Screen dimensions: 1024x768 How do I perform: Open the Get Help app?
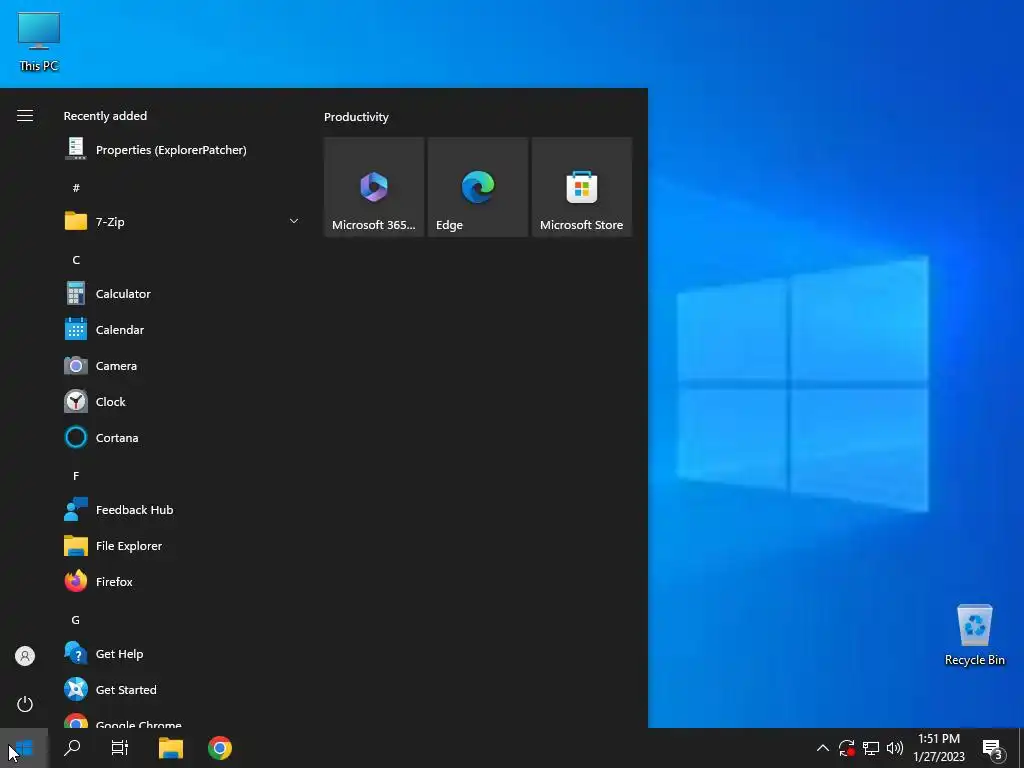pyautogui.click(x=182, y=653)
